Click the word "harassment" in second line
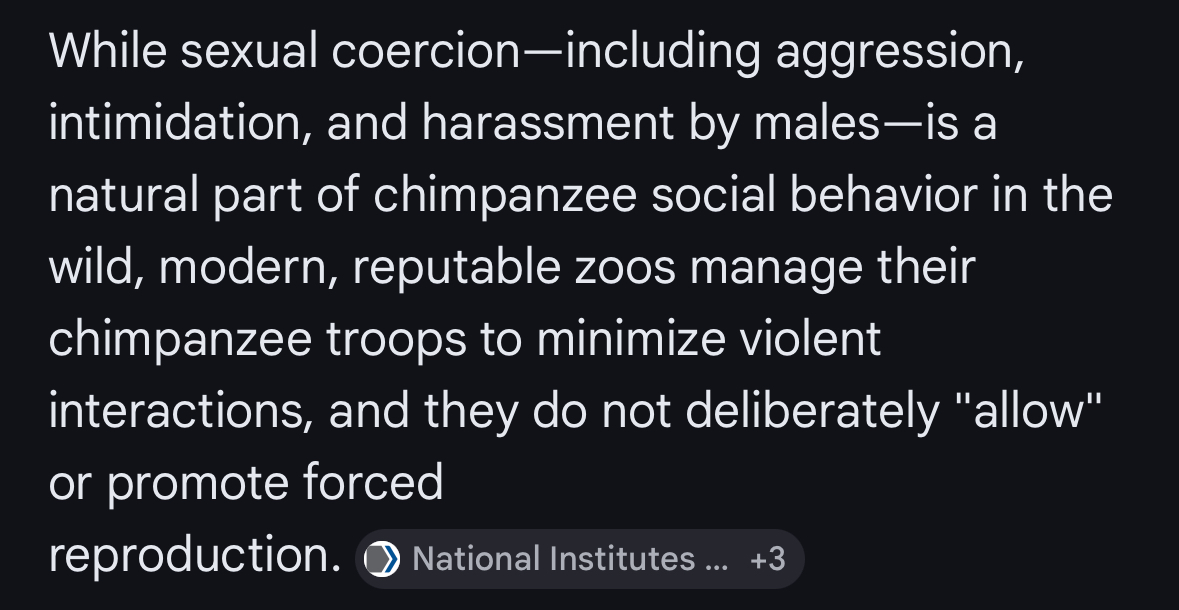Image resolution: width=1179 pixels, height=610 pixels. 548,123
